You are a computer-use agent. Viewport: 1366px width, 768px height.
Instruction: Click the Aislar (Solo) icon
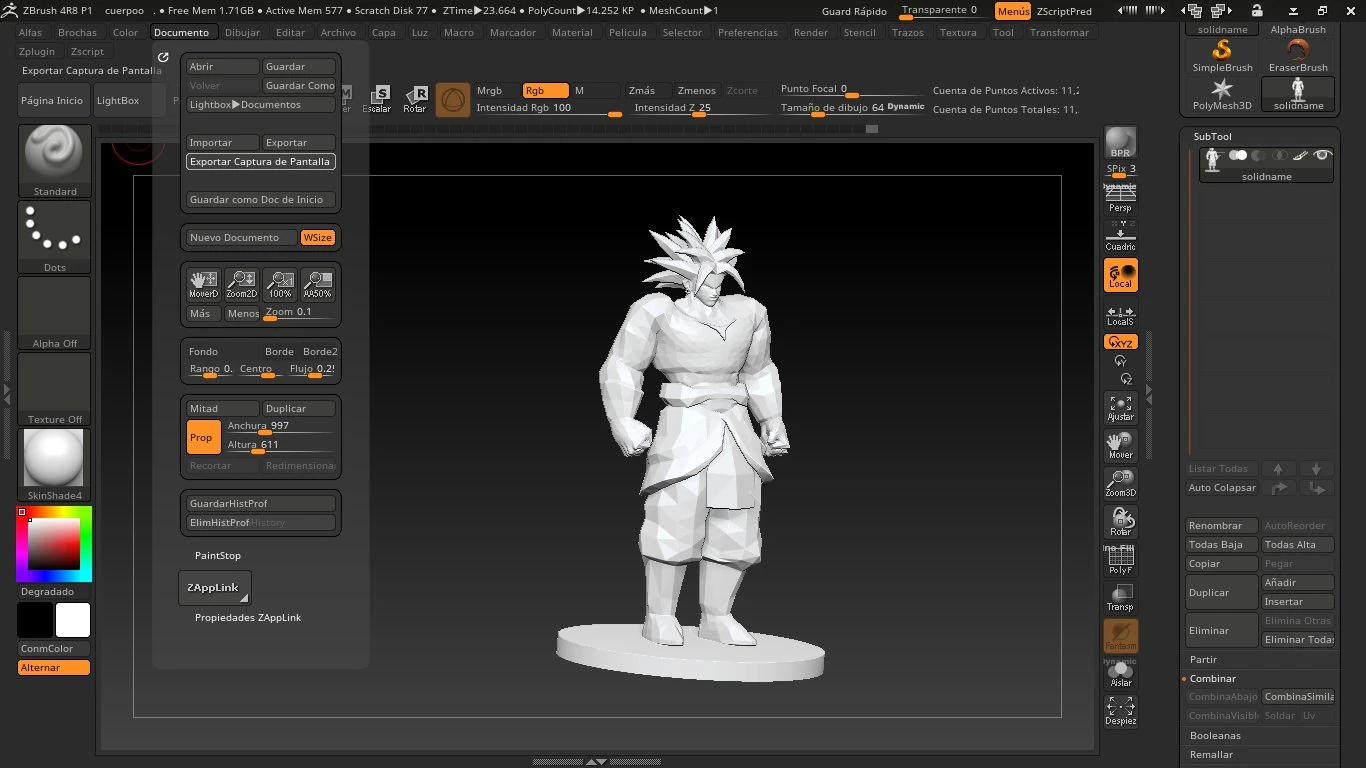[1121, 674]
